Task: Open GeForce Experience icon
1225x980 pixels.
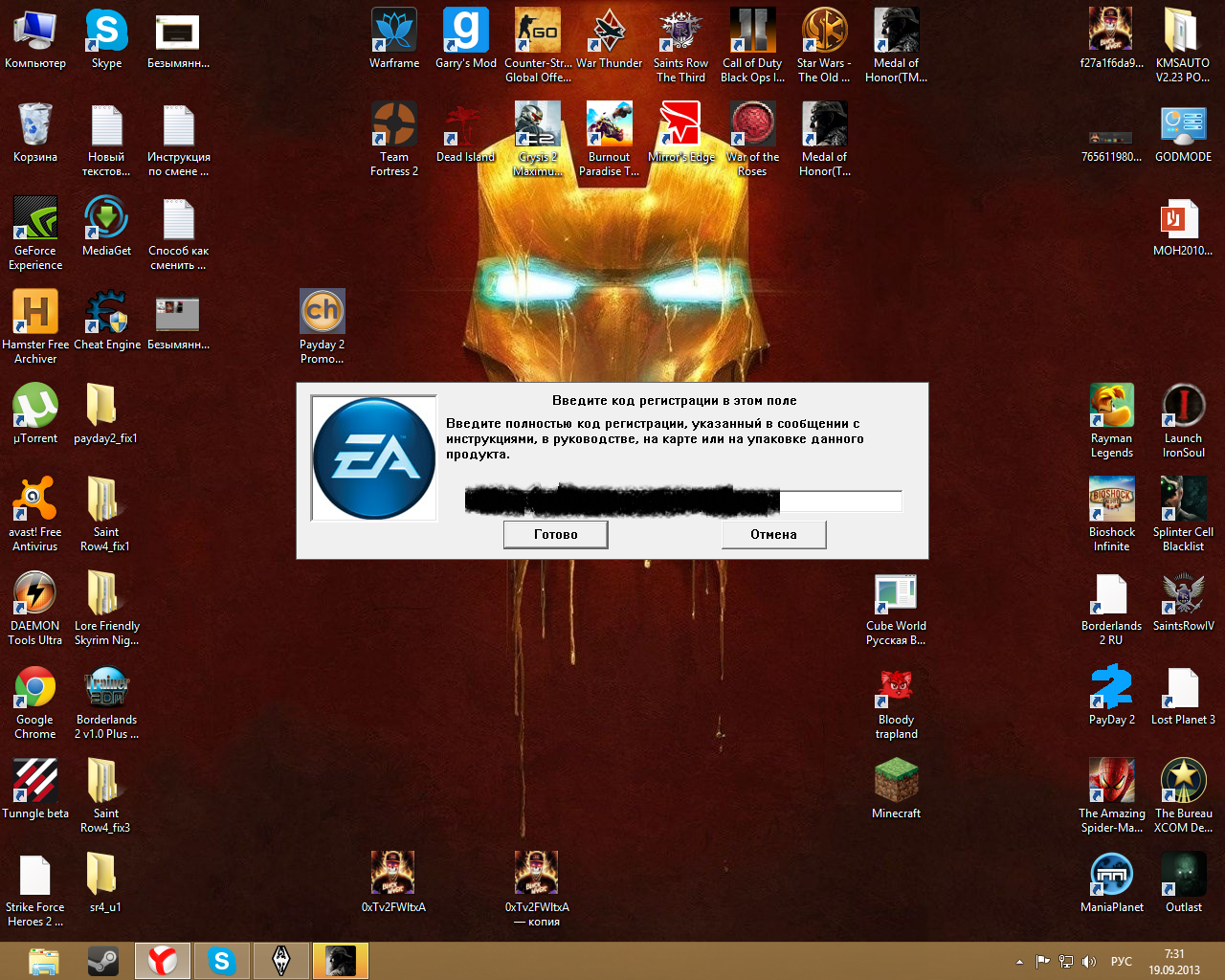Action: pyautogui.click(x=35, y=234)
